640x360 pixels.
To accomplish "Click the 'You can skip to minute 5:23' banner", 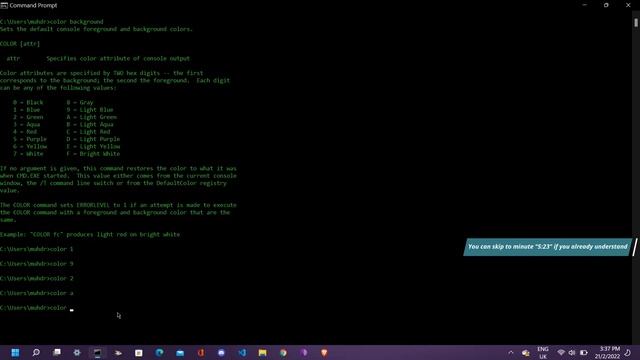I will (547, 247).
